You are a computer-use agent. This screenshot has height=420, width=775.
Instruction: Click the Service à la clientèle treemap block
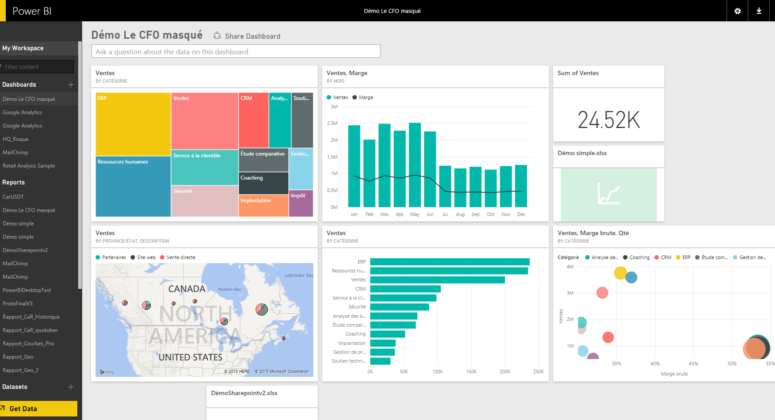pyautogui.click(x=205, y=168)
